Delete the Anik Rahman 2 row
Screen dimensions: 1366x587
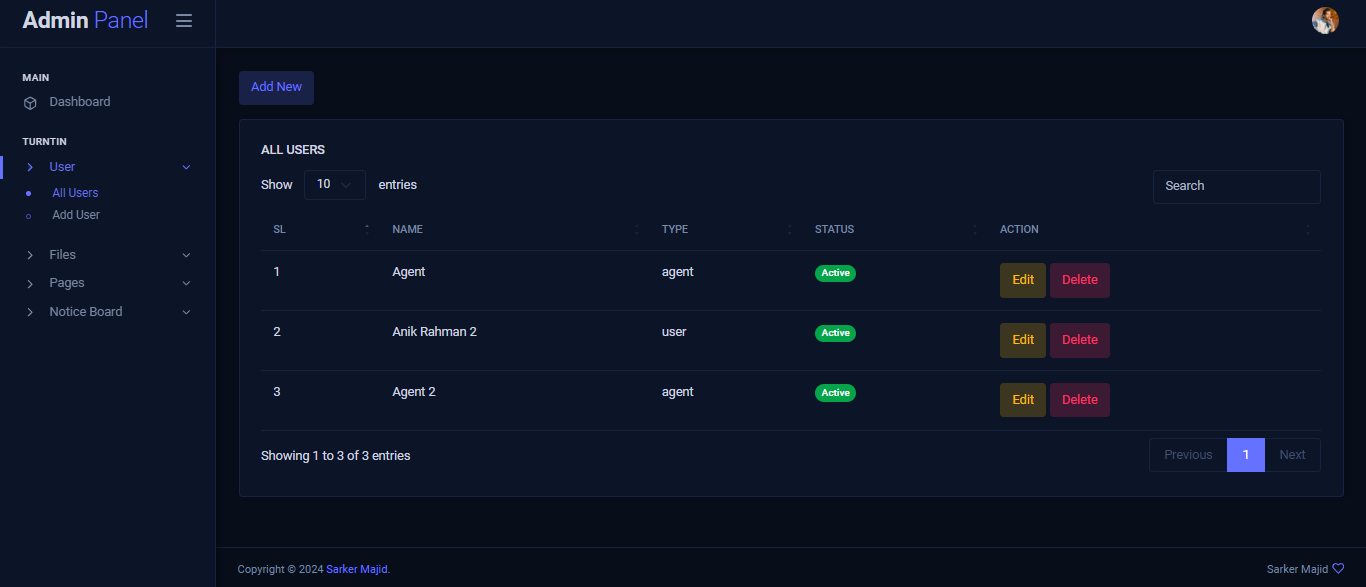[1080, 340]
